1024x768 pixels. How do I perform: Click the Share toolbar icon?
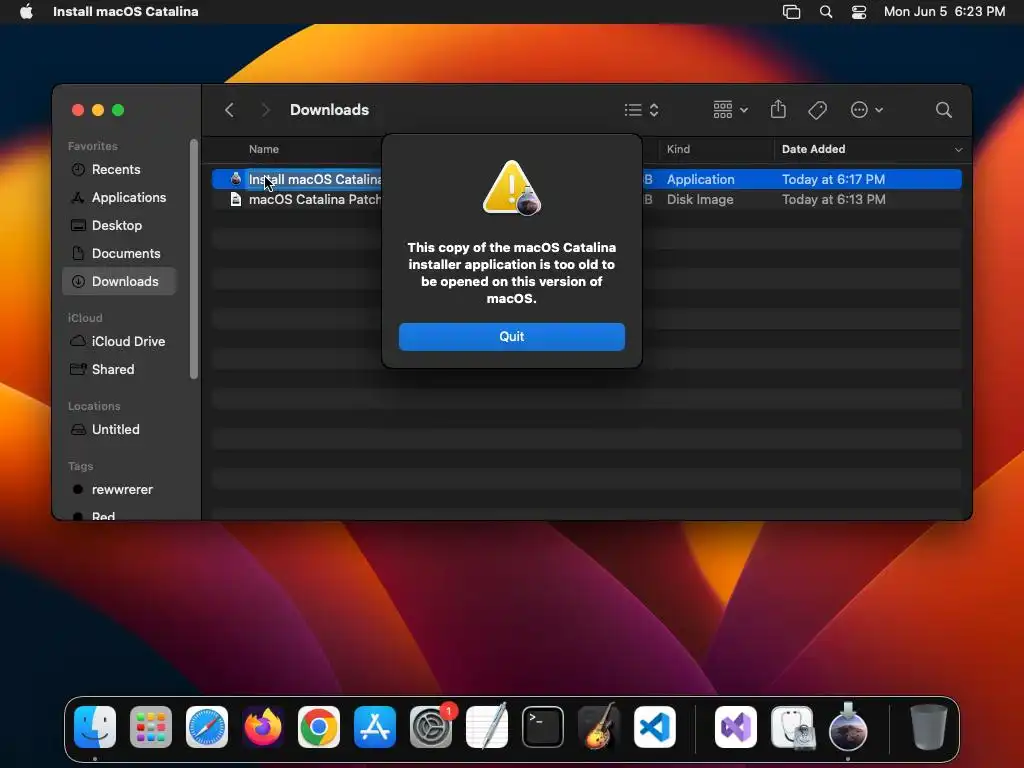click(778, 109)
